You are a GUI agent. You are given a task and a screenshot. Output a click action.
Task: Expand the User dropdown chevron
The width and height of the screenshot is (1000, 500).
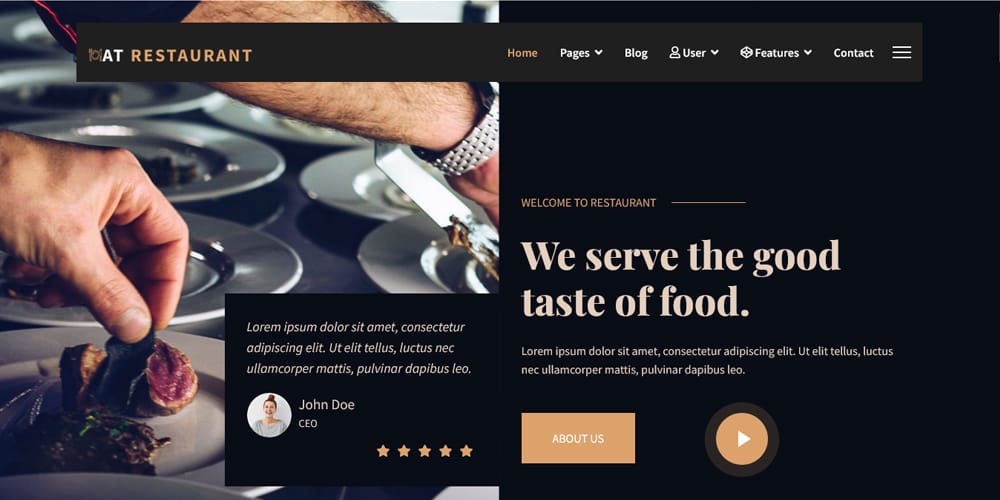click(x=715, y=53)
